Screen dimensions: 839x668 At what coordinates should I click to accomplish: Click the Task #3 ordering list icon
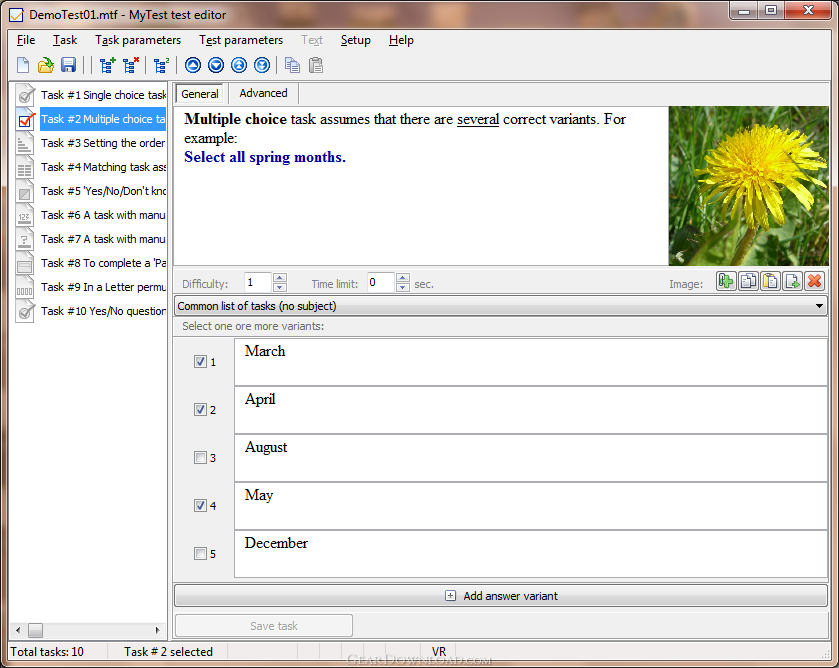click(25, 143)
